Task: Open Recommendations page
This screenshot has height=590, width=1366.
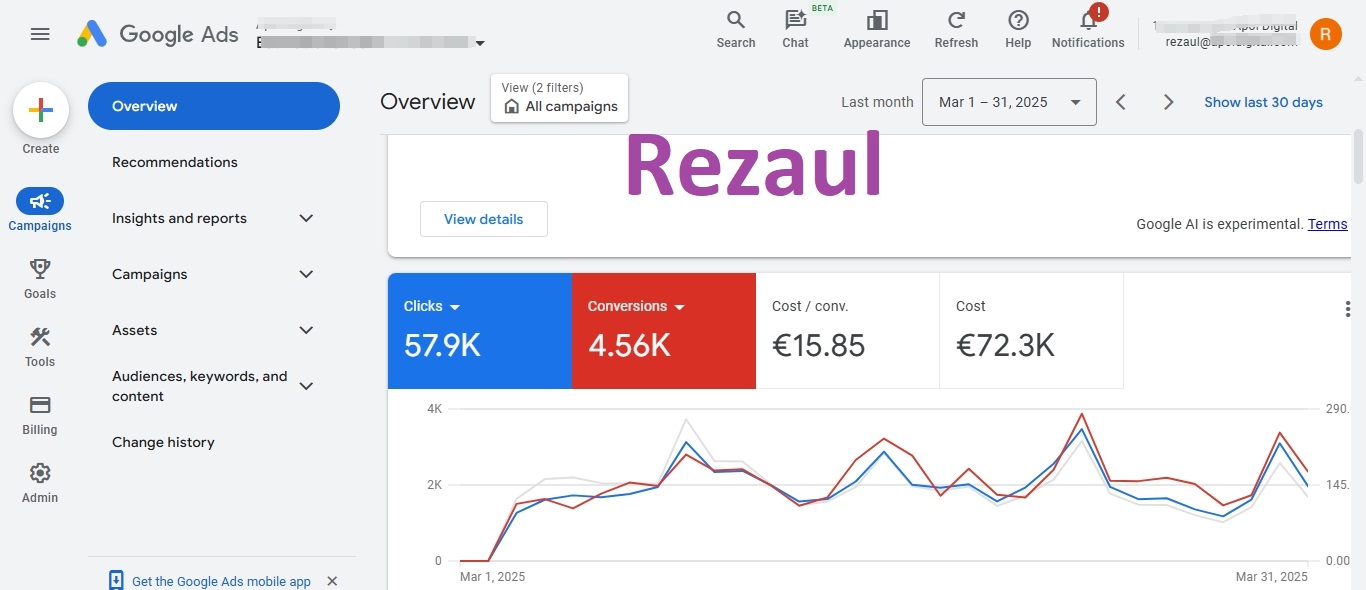Action: 175,162
